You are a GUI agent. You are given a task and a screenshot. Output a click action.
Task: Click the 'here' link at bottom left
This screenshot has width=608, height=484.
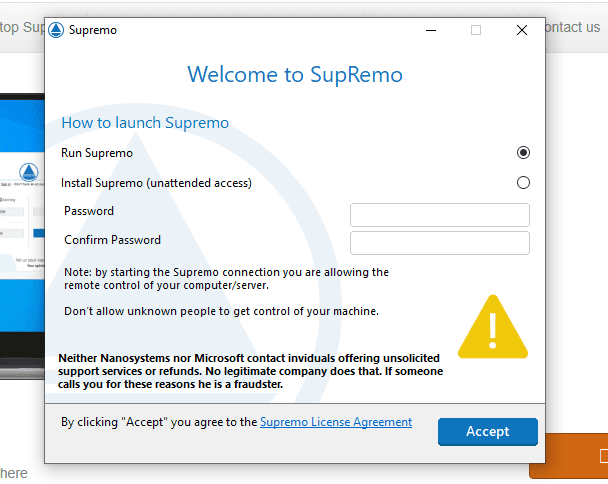tap(14, 473)
